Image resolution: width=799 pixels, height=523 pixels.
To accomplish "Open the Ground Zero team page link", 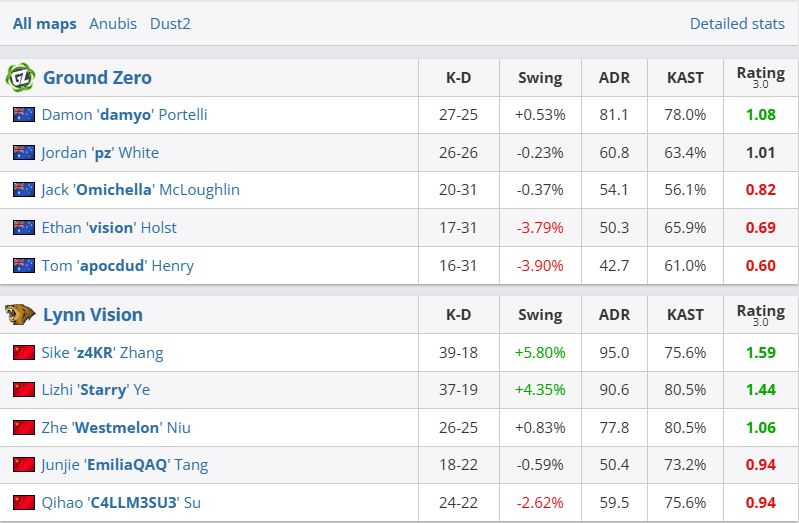I will [97, 77].
